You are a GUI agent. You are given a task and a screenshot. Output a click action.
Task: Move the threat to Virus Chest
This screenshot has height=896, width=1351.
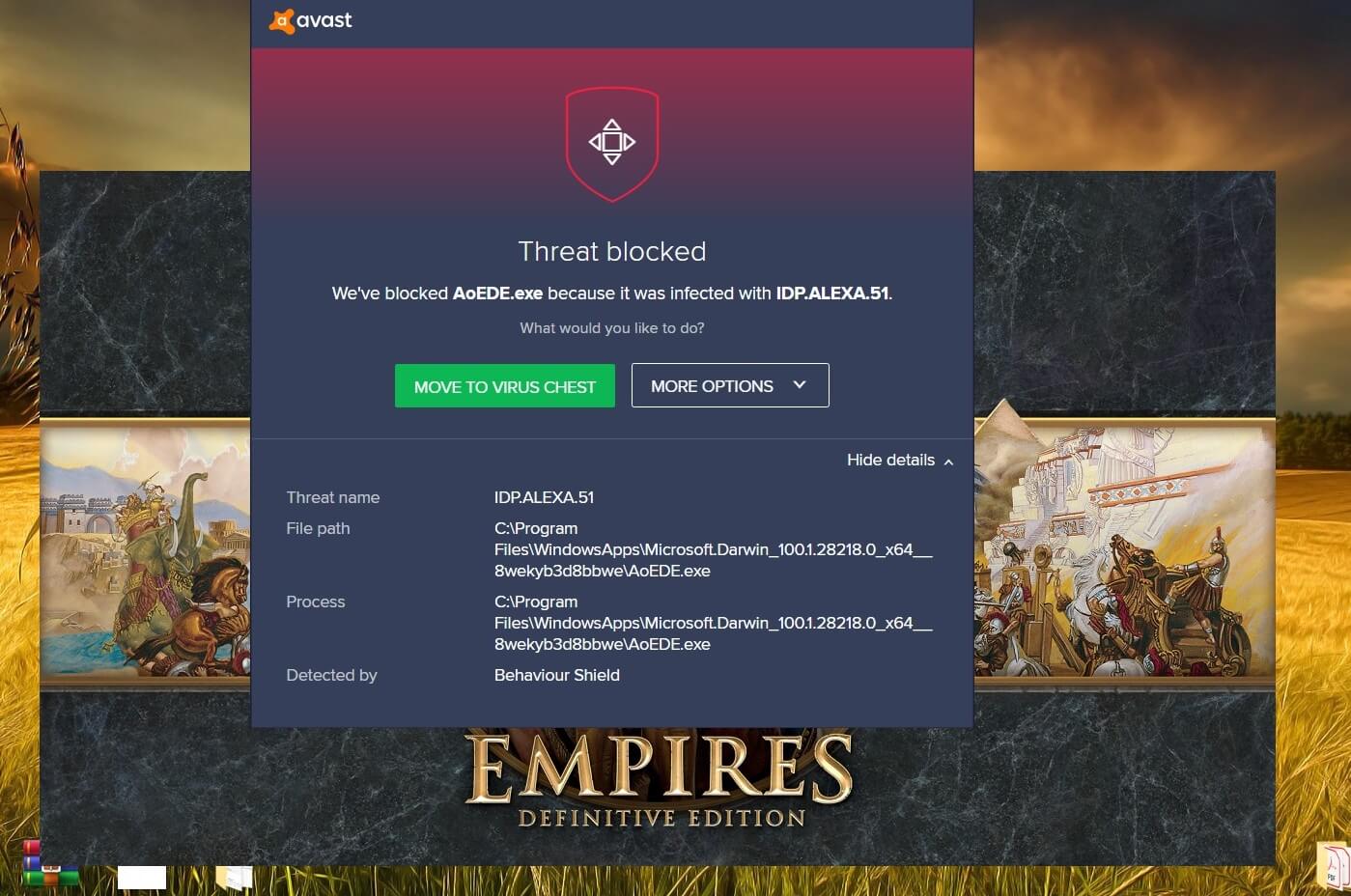click(x=505, y=386)
